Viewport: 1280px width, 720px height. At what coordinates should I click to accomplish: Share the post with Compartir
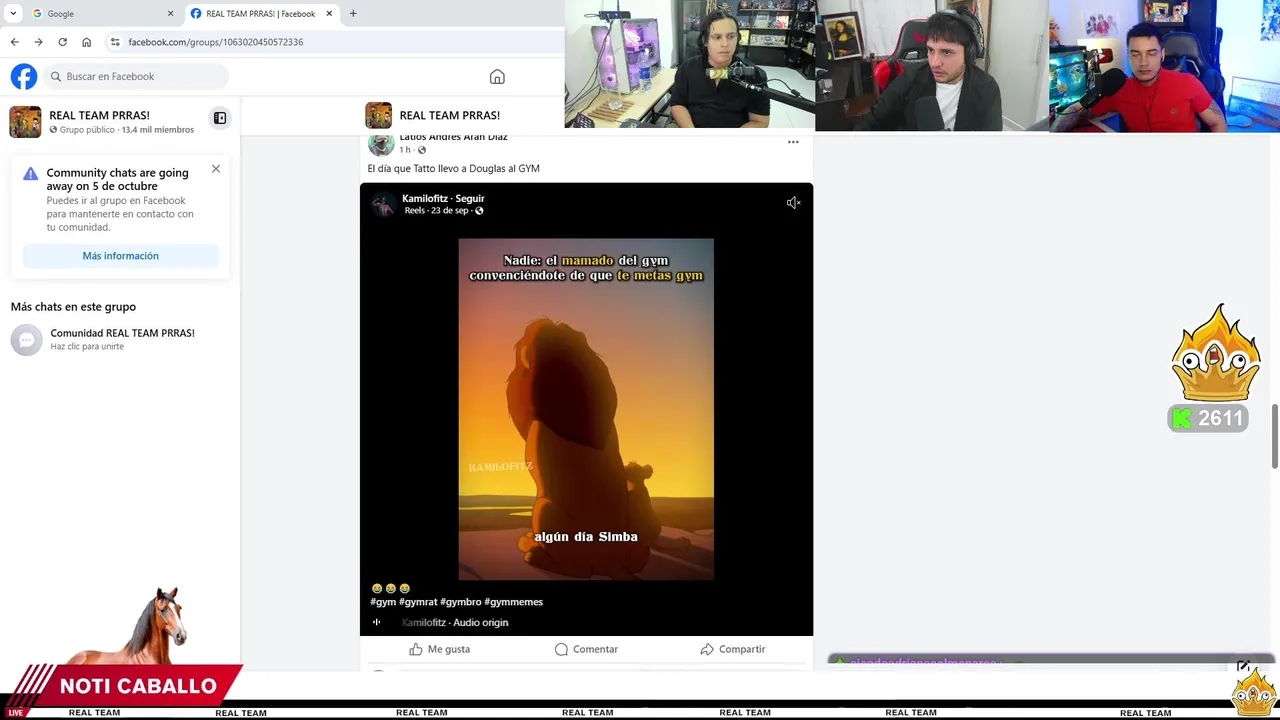[x=733, y=649]
